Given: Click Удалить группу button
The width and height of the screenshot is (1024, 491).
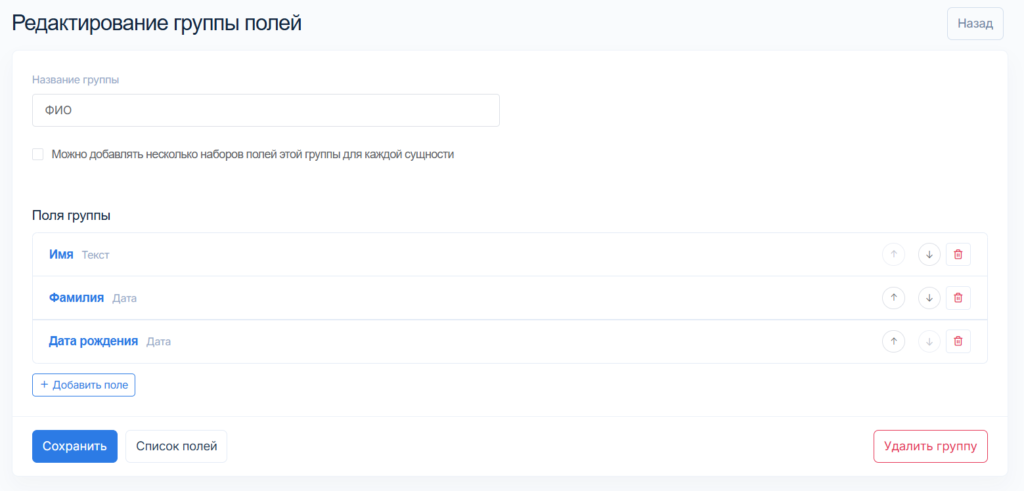Looking at the screenshot, I should tap(930, 447).
